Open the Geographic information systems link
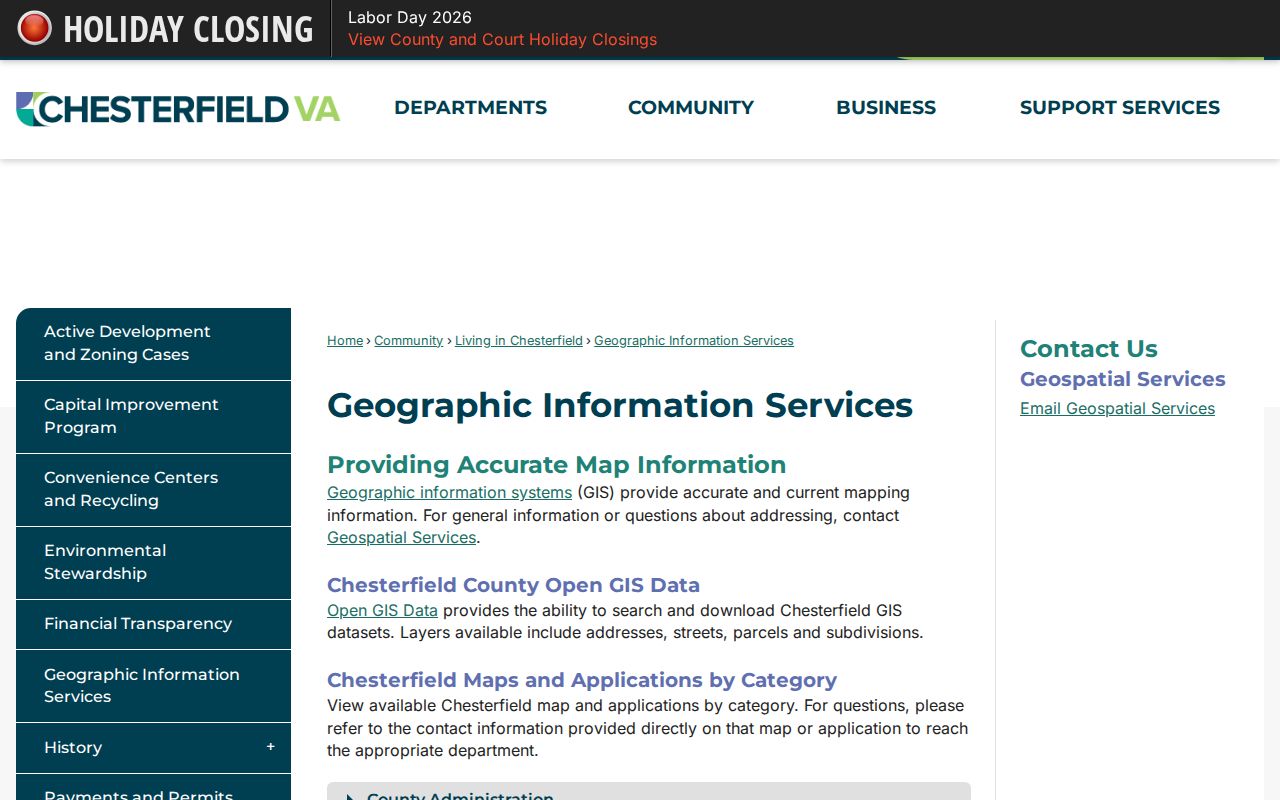 [449, 493]
